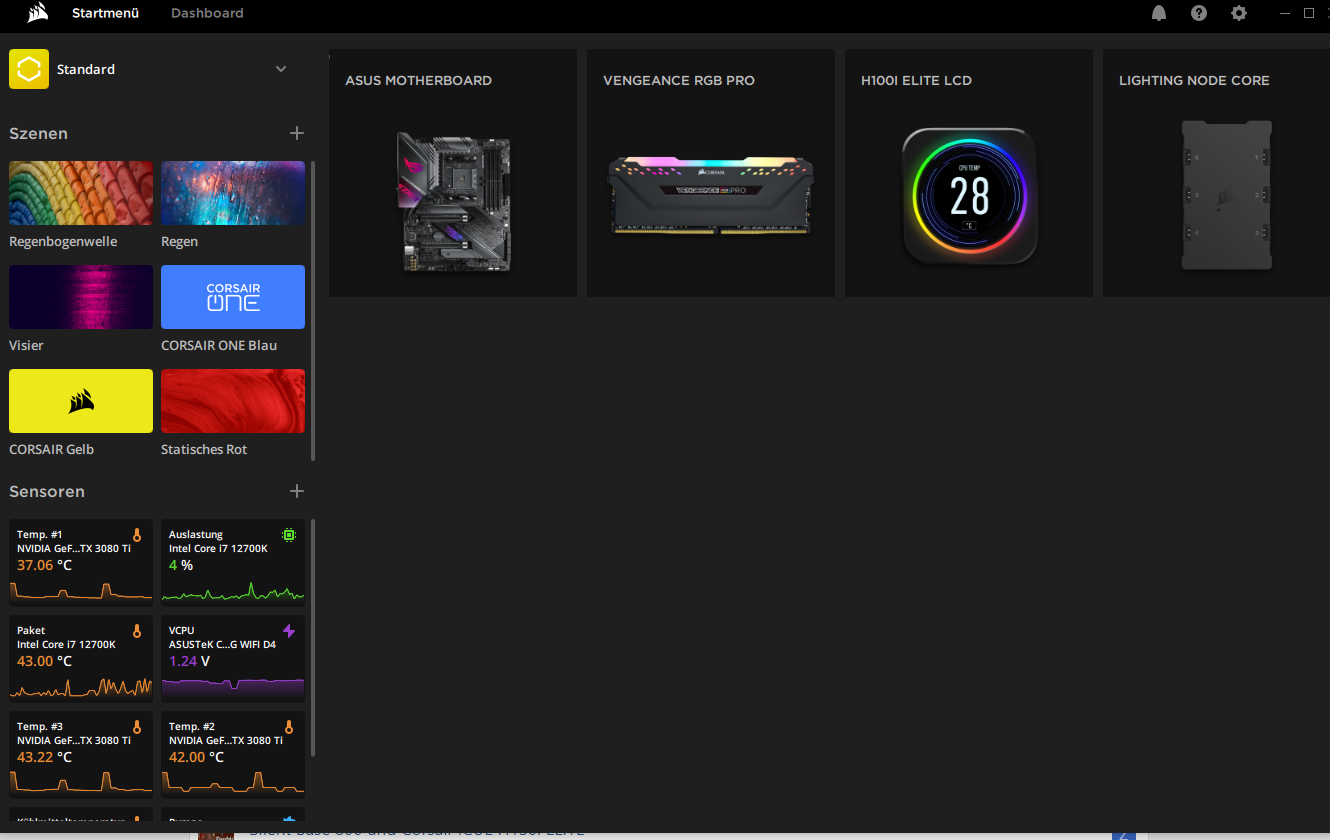This screenshot has width=1330, height=840.
Task: Select the Temp. #2 42.00 °C sensor
Action: [233, 755]
